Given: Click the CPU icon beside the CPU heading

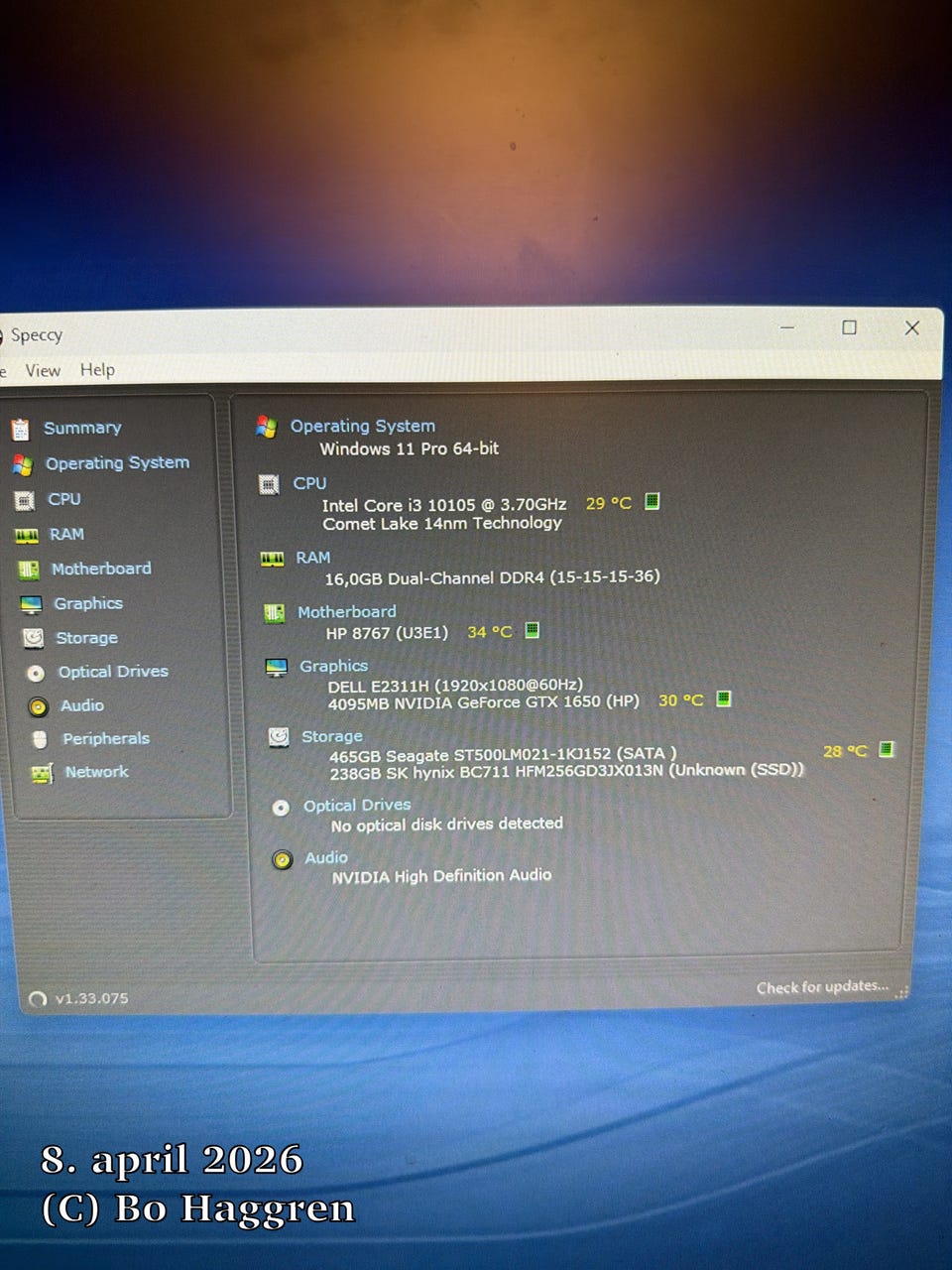Looking at the screenshot, I should (x=269, y=484).
